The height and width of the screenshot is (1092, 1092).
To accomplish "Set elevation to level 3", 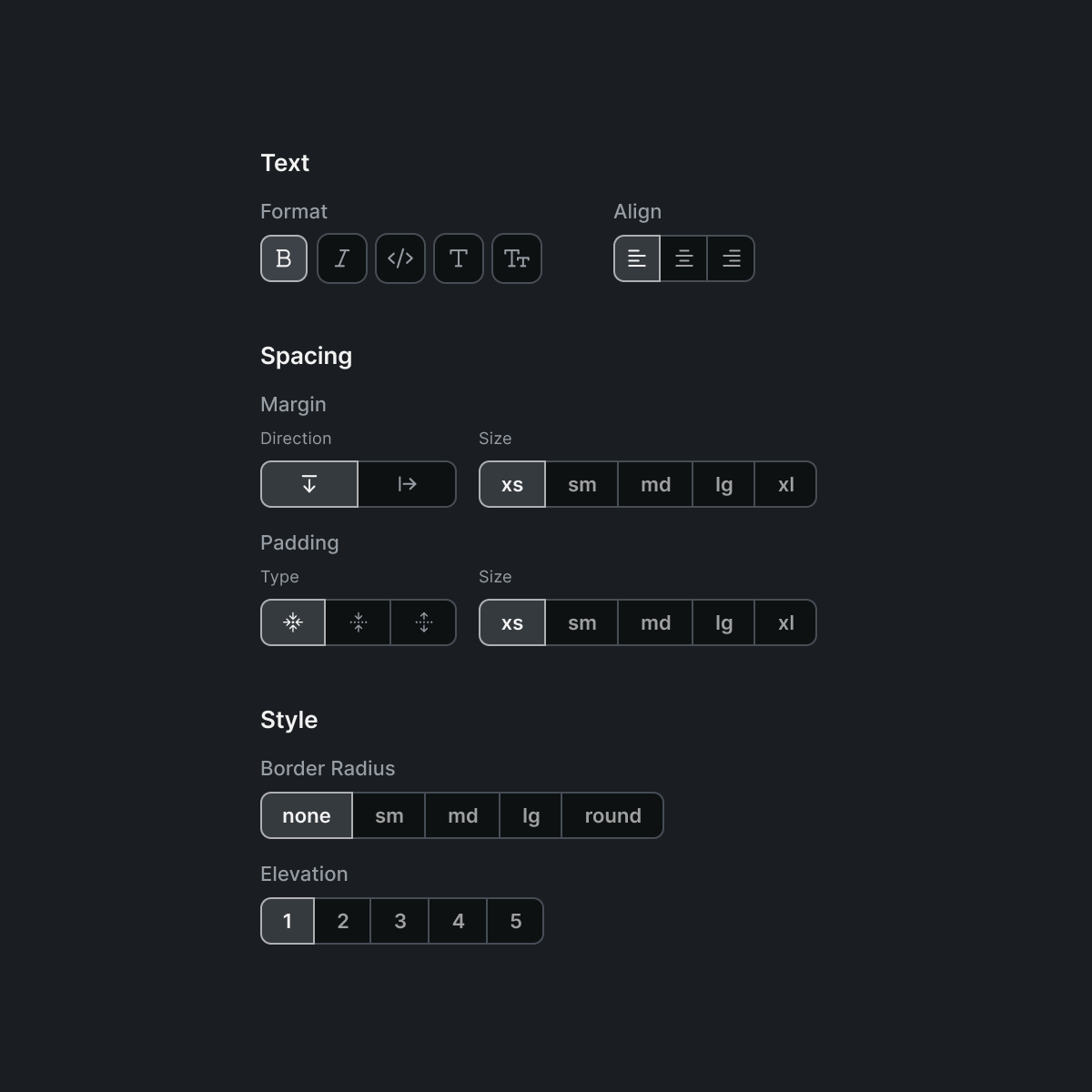I will [x=399, y=921].
